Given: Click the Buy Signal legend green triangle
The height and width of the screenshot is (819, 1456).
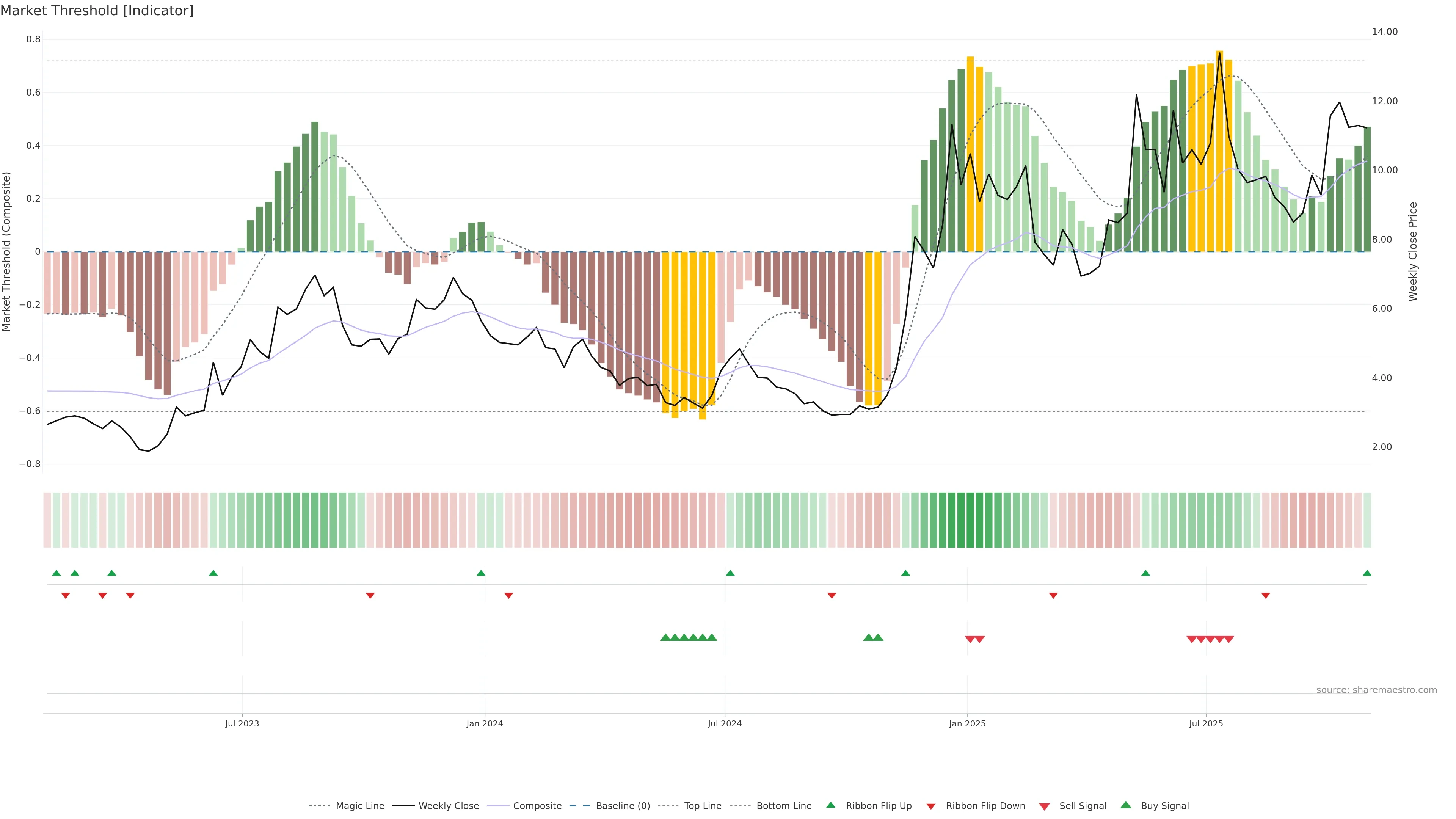Looking at the screenshot, I should [x=1126, y=805].
